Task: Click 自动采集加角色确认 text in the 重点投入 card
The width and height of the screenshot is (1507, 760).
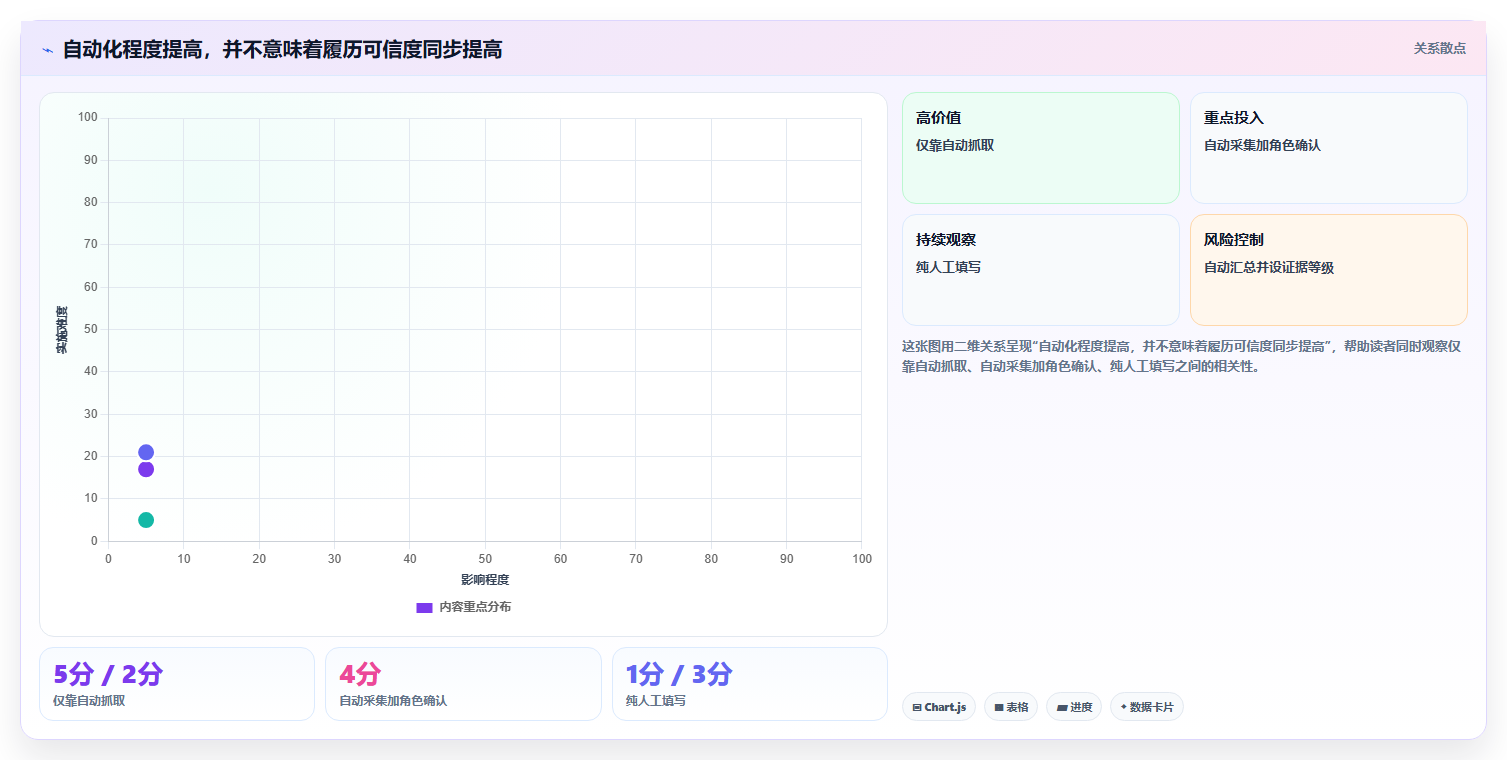Action: point(1262,145)
